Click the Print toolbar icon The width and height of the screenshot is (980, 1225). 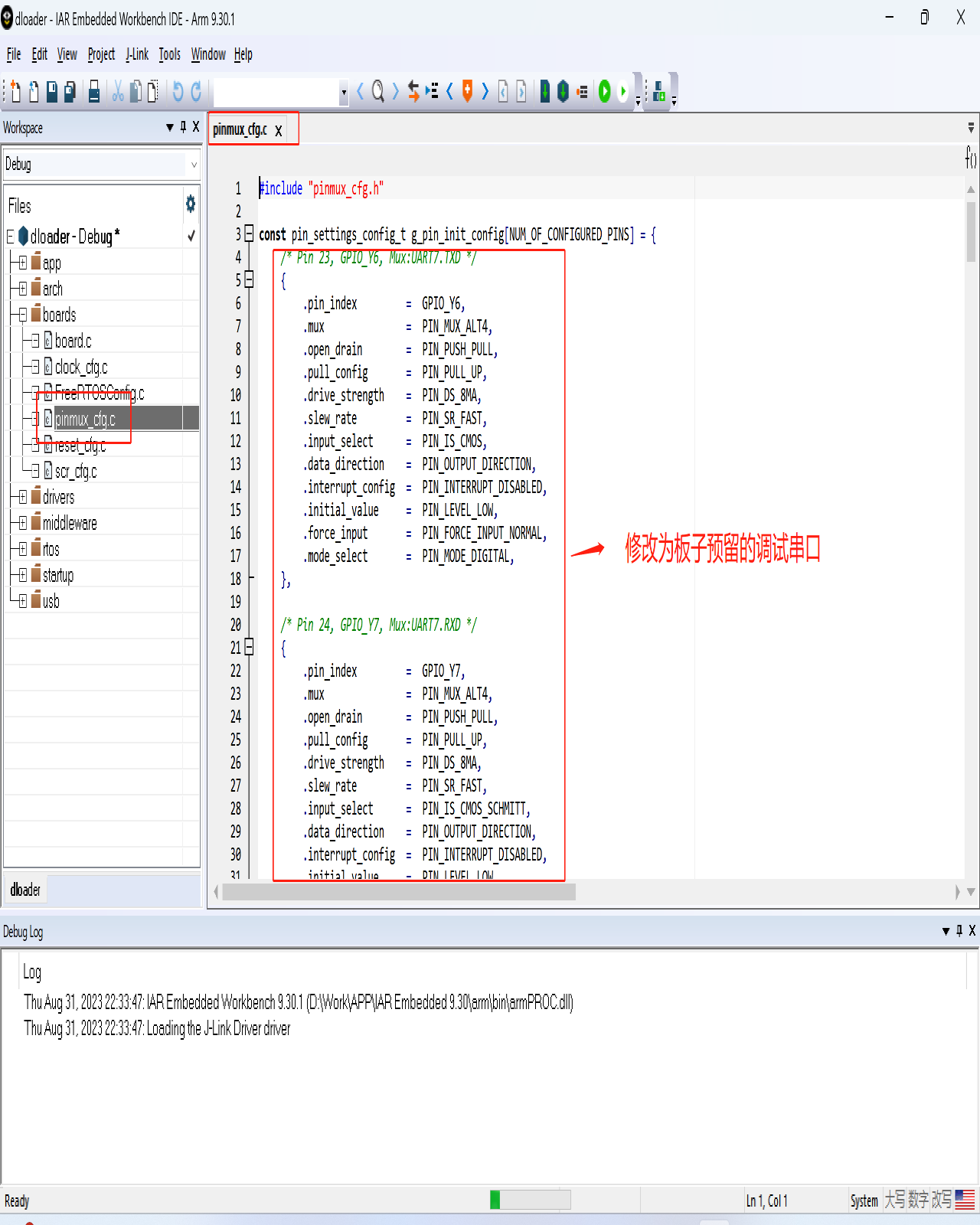coord(94,92)
